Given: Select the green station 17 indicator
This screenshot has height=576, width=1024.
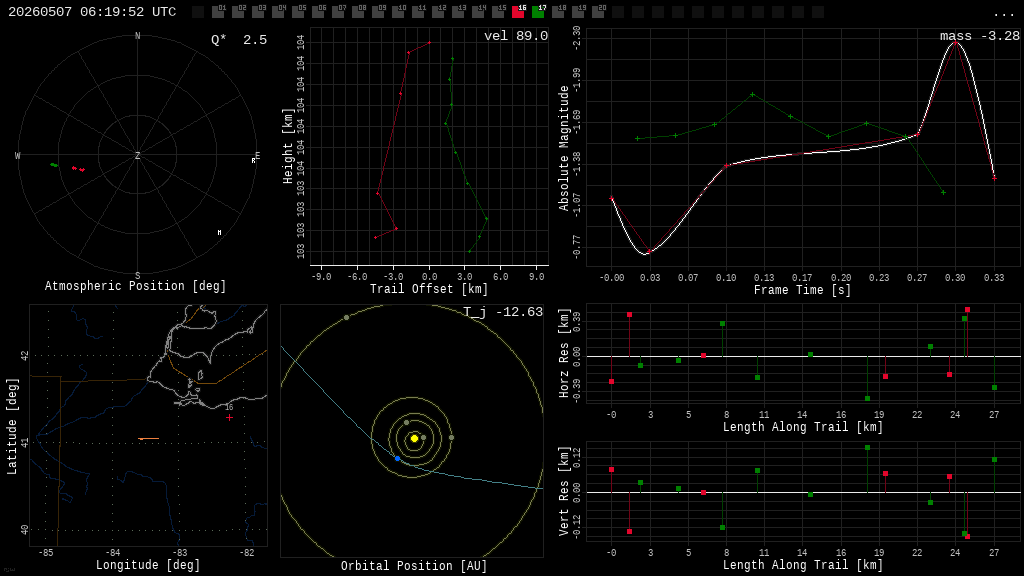Looking at the screenshot, I should point(538,12).
